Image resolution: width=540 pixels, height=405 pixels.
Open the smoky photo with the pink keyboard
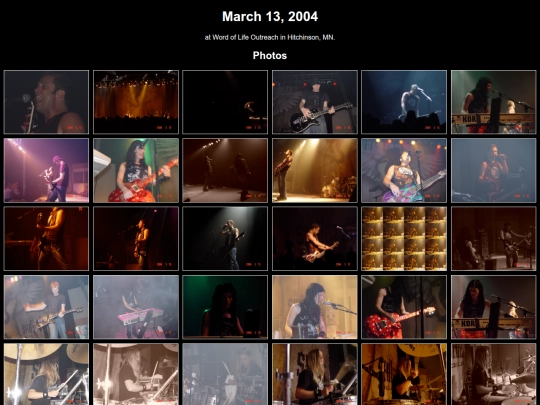pyautogui.click(x=136, y=307)
